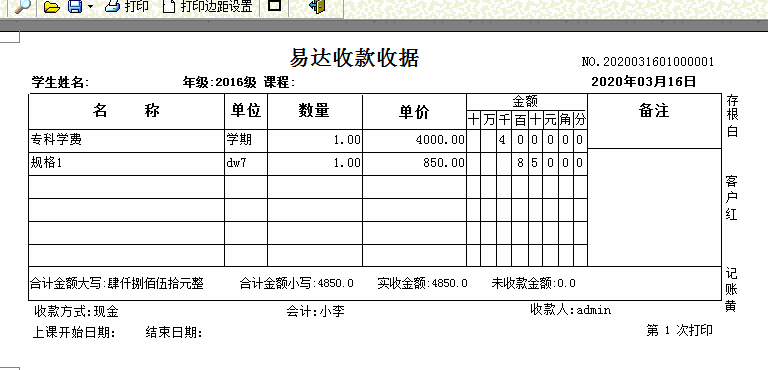Save using the floppy disk icon
The width and height of the screenshot is (768, 370).
75,6
